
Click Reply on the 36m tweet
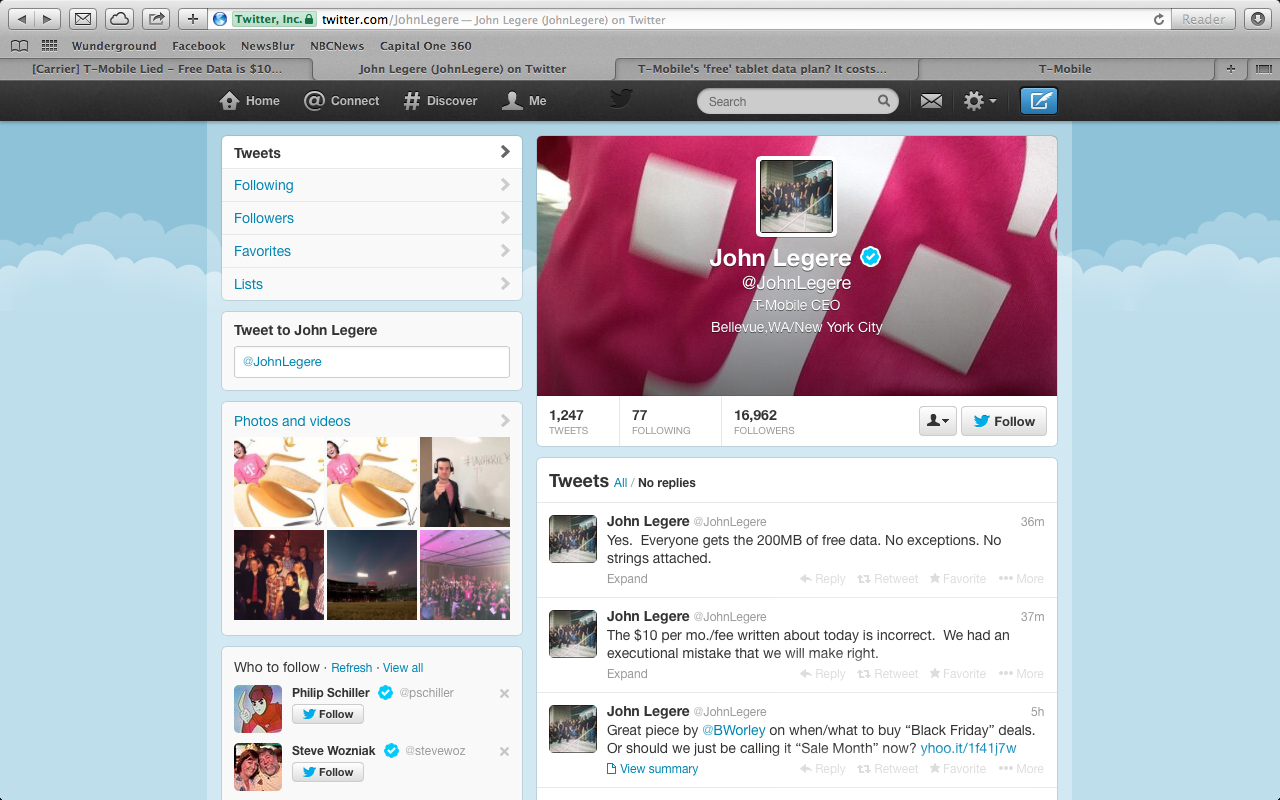(823, 579)
